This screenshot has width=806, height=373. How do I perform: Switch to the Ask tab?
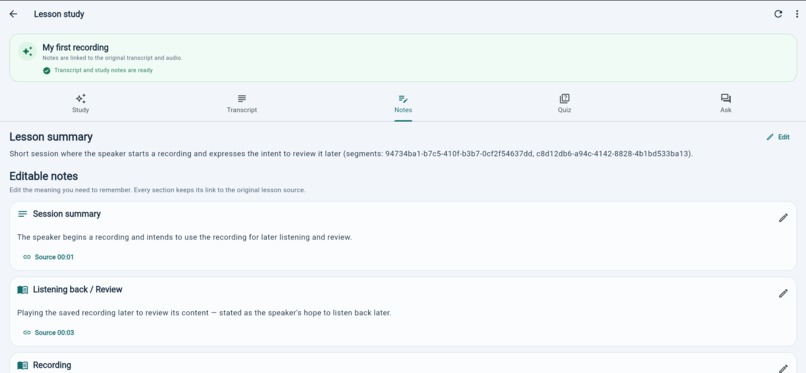(726, 103)
